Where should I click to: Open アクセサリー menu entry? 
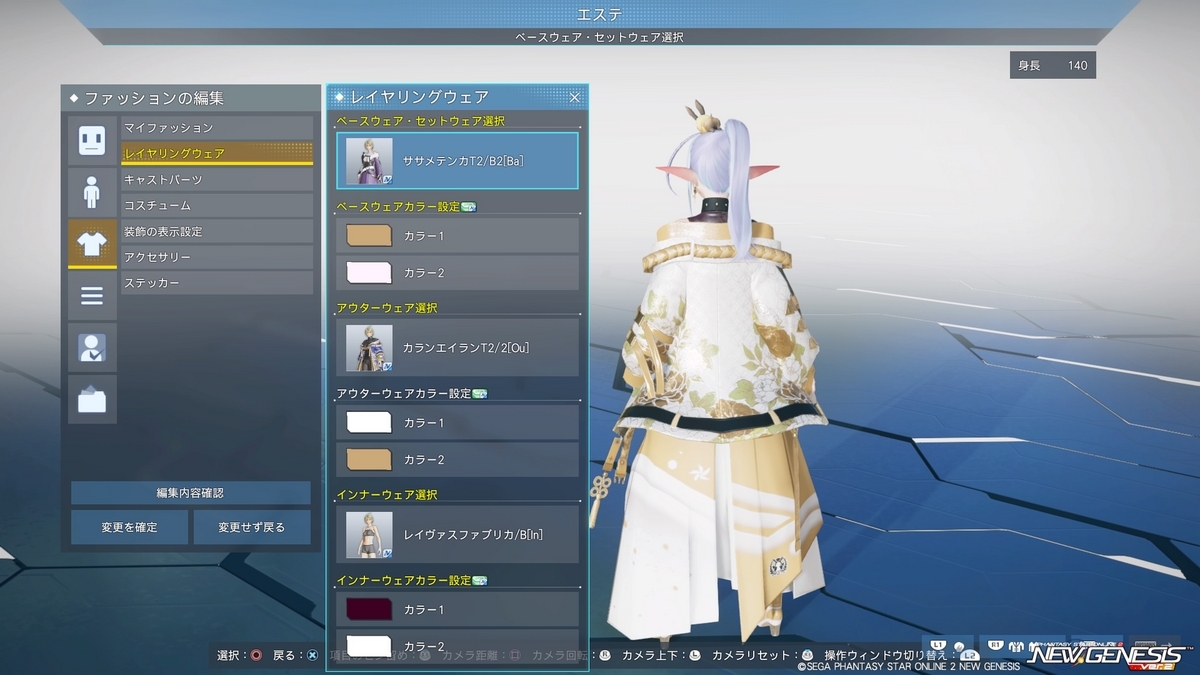point(217,258)
